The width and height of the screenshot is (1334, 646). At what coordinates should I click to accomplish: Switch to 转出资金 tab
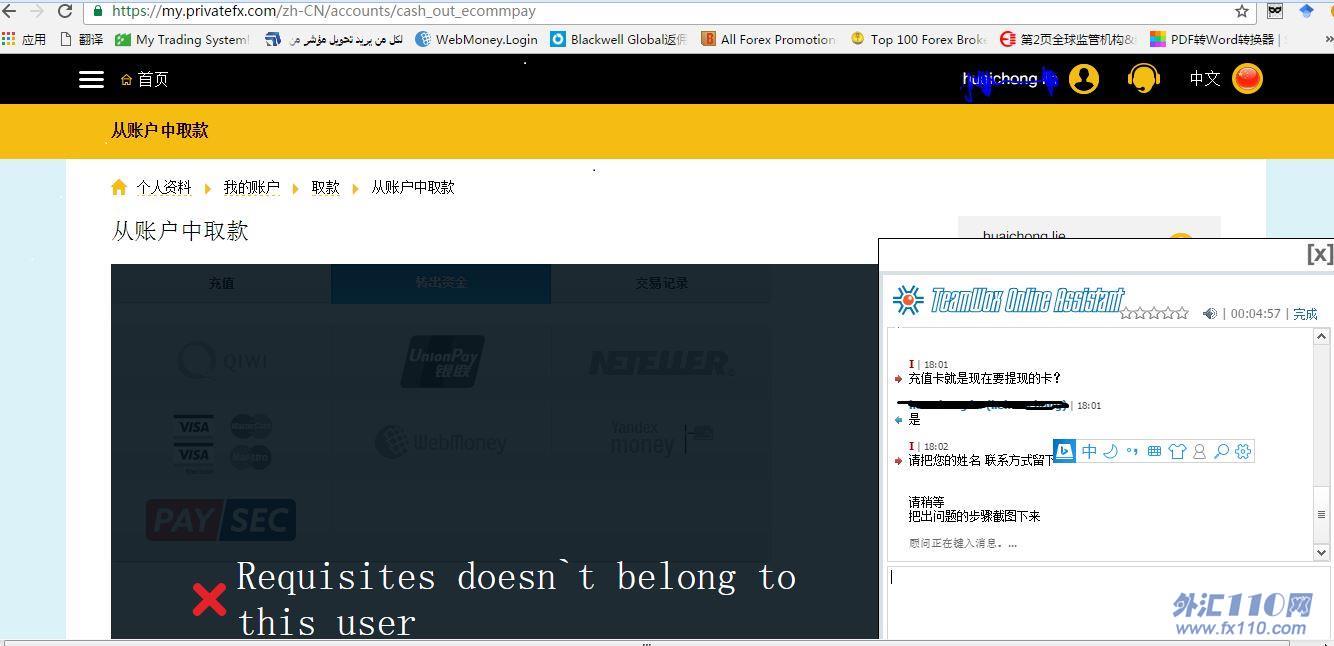pyautogui.click(x=441, y=283)
